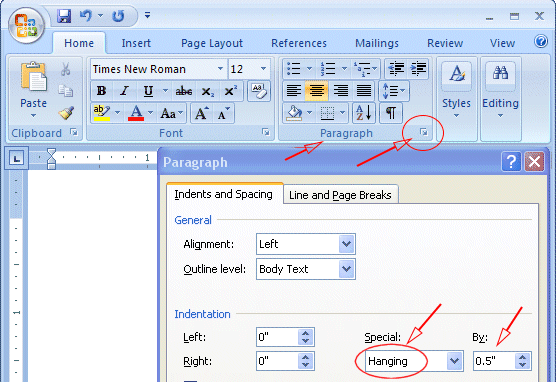Click Borders grid icon
The image size is (556, 383).
pos(327,113)
